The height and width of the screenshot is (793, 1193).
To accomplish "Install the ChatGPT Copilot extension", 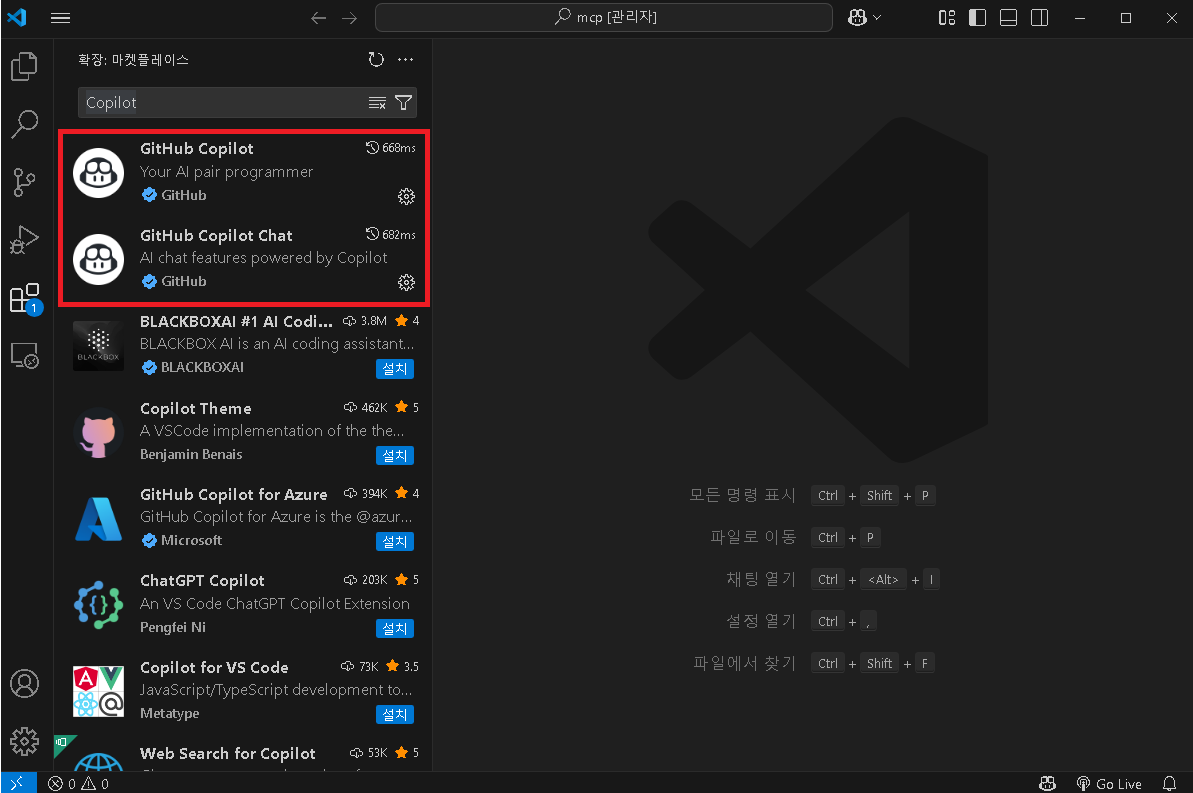I will (395, 629).
